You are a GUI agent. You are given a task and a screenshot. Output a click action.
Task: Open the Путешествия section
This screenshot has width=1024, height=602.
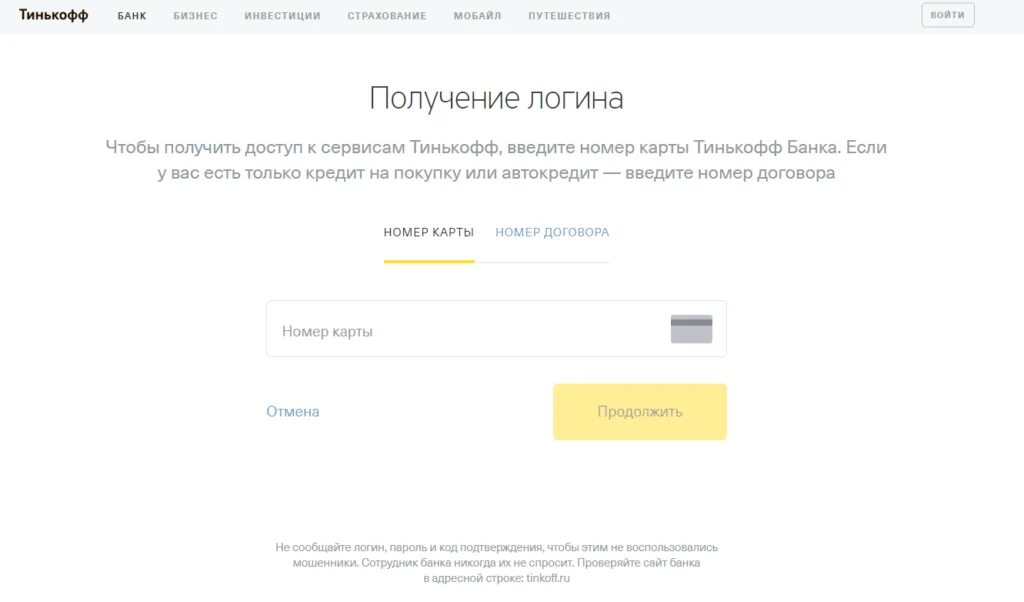[x=569, y=16]
